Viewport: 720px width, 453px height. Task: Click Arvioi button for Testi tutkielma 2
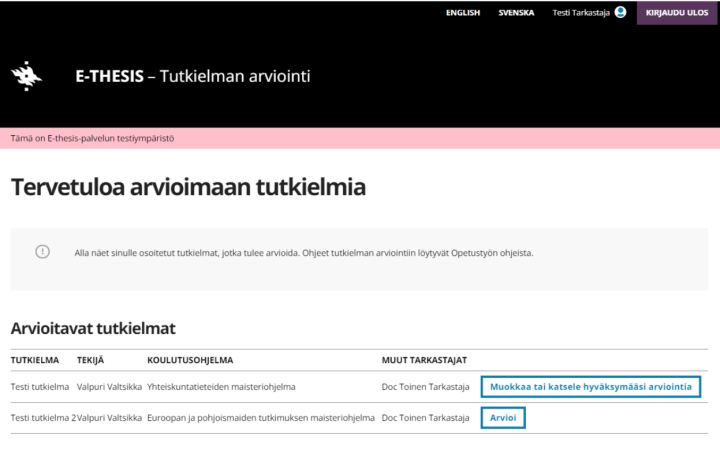(x=503, y=418)
